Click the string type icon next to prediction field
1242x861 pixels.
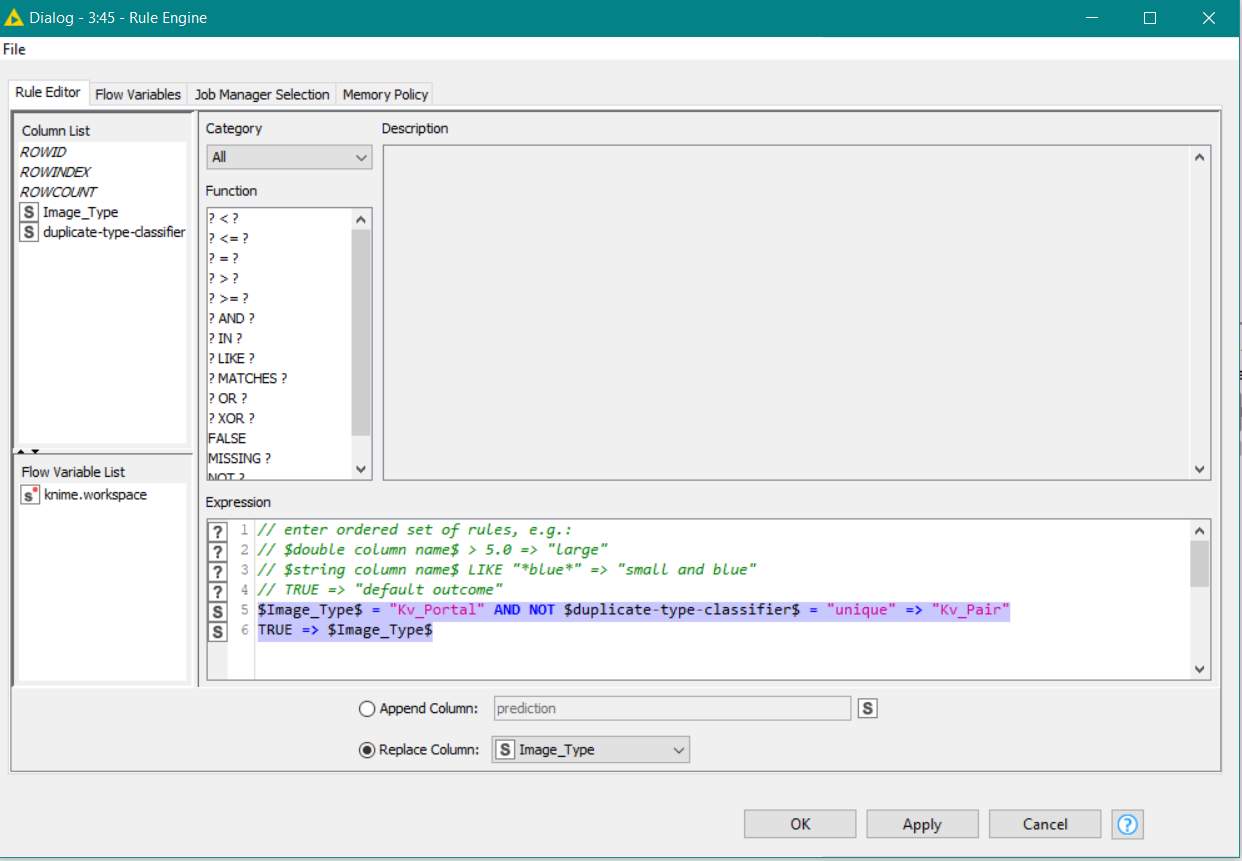click(867, 708)
